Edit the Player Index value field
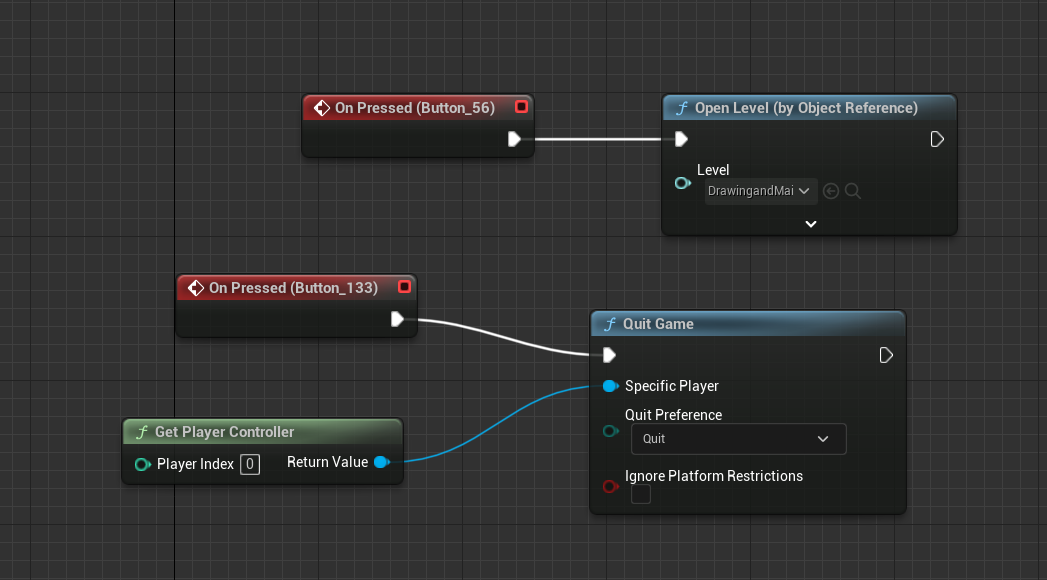 tap(250, 465)
